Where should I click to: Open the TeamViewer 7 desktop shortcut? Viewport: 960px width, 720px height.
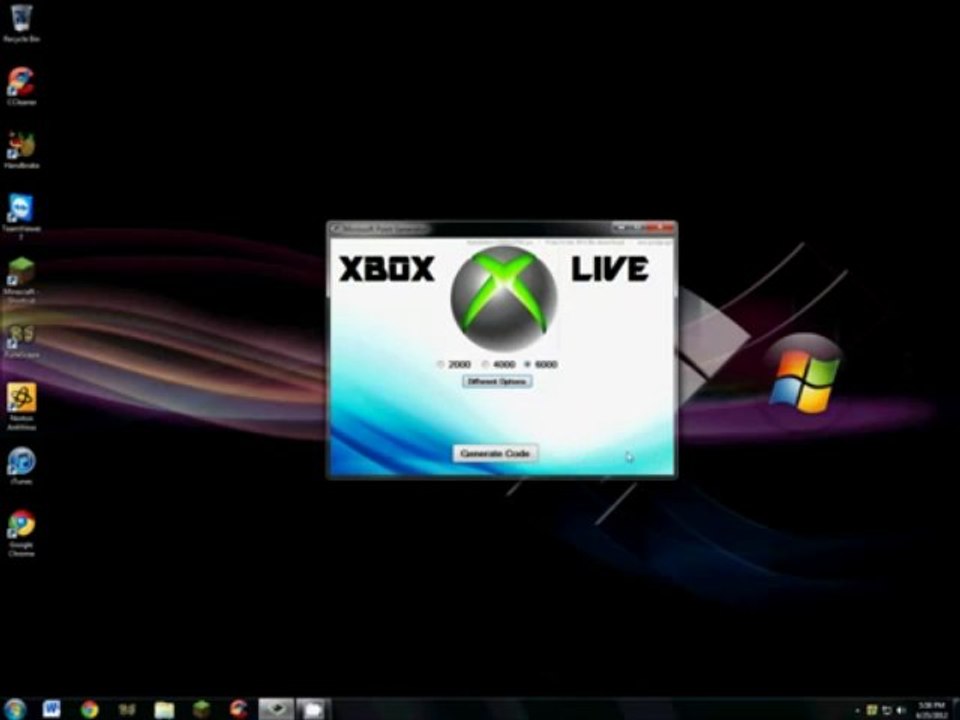(21, 216)
